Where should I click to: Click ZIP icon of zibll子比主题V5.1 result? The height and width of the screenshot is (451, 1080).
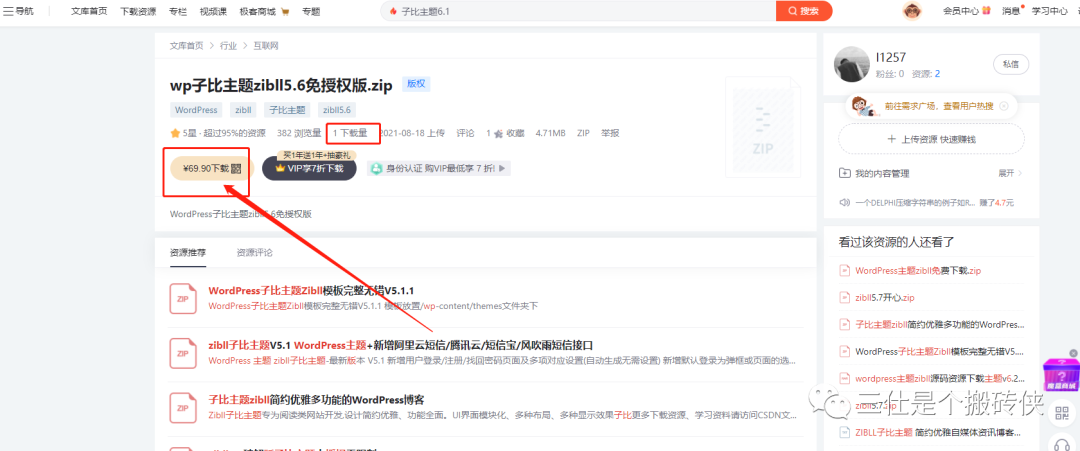coord(183,353)
